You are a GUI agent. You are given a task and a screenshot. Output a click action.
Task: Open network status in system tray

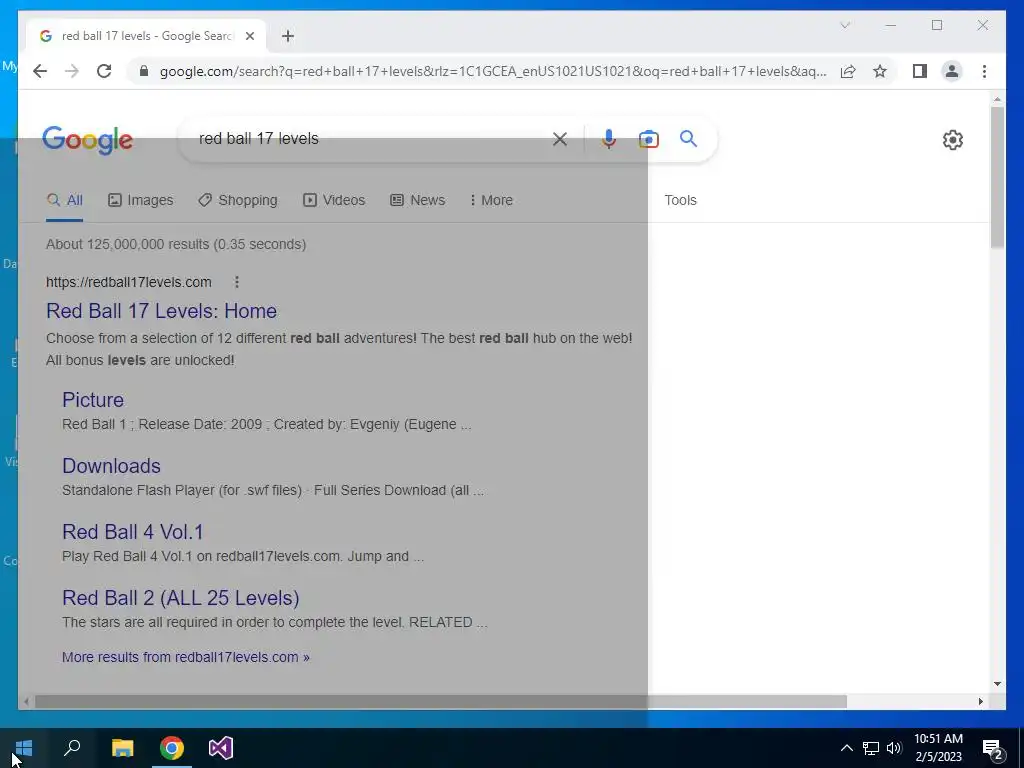pyautogui.click(x=871, y=748)
